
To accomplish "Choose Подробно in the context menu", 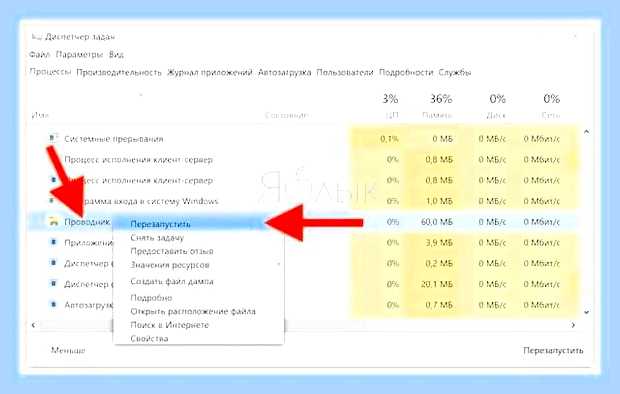I will [x=198, y=297].
